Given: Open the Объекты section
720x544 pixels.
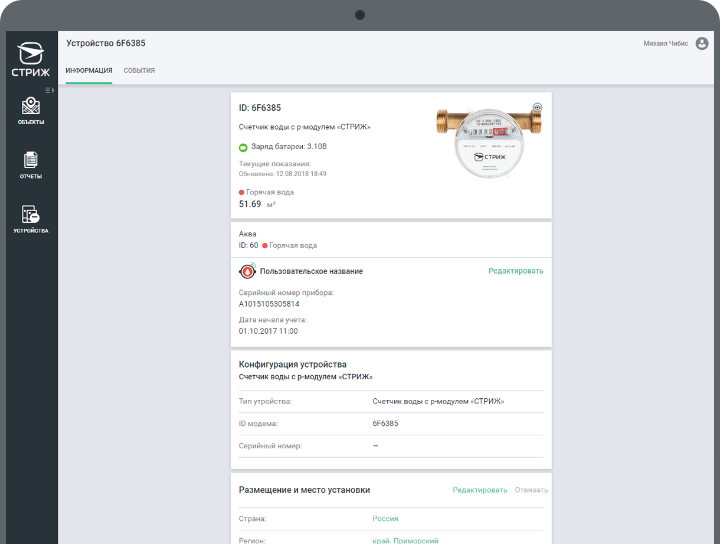Looking at the screenshot, I should (x=31, y=111).
